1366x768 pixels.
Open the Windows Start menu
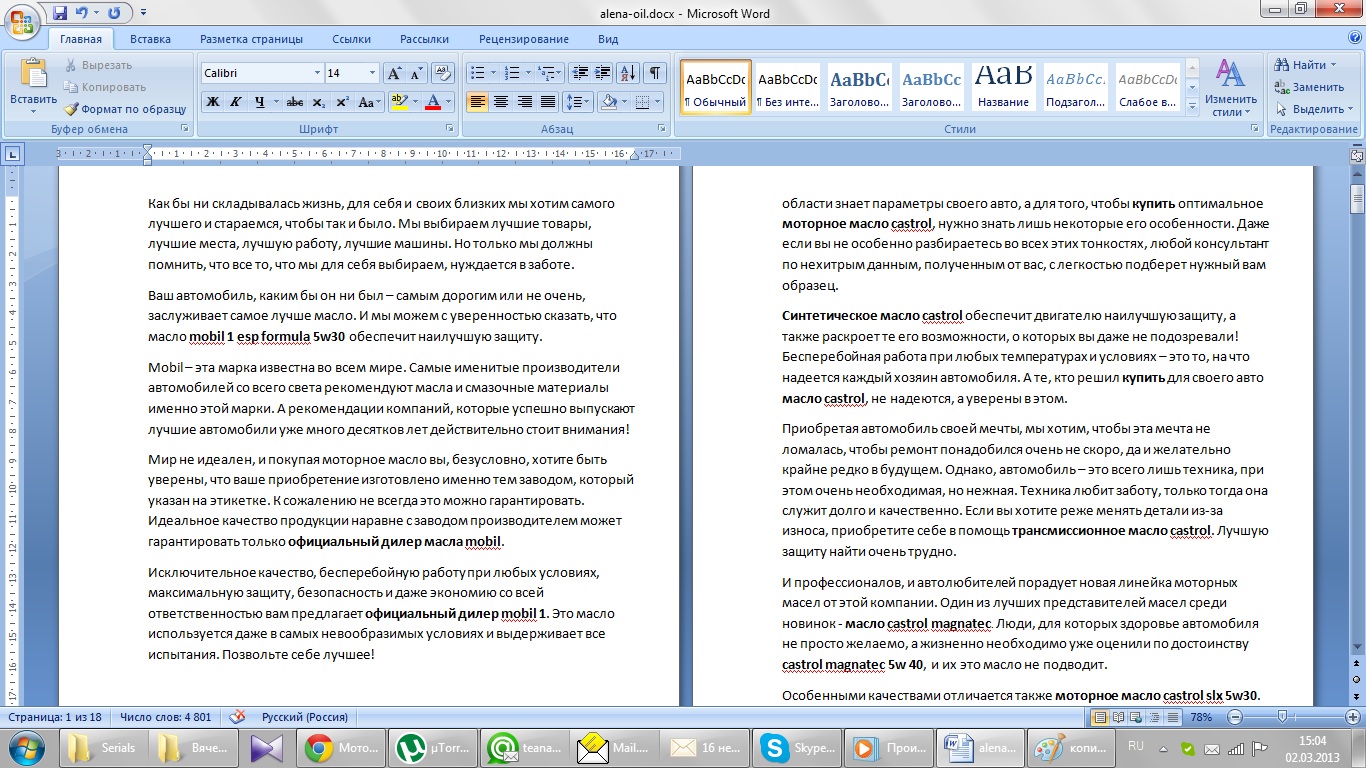pos(26,747)
